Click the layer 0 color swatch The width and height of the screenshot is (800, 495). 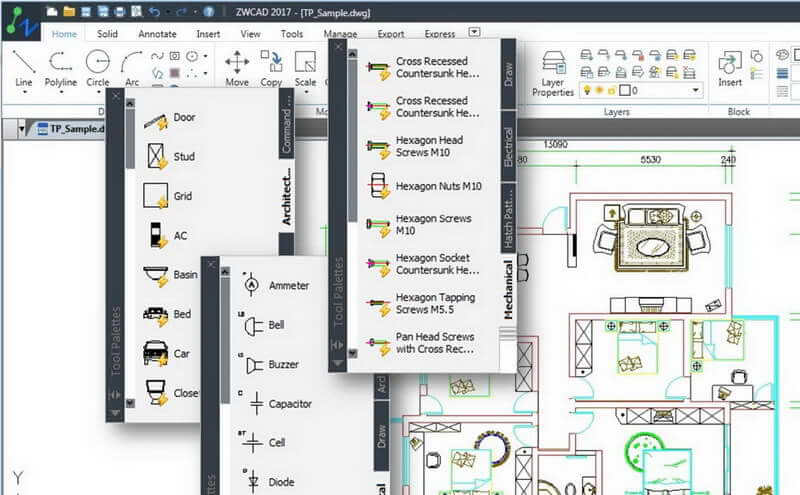tap(624, 90)
